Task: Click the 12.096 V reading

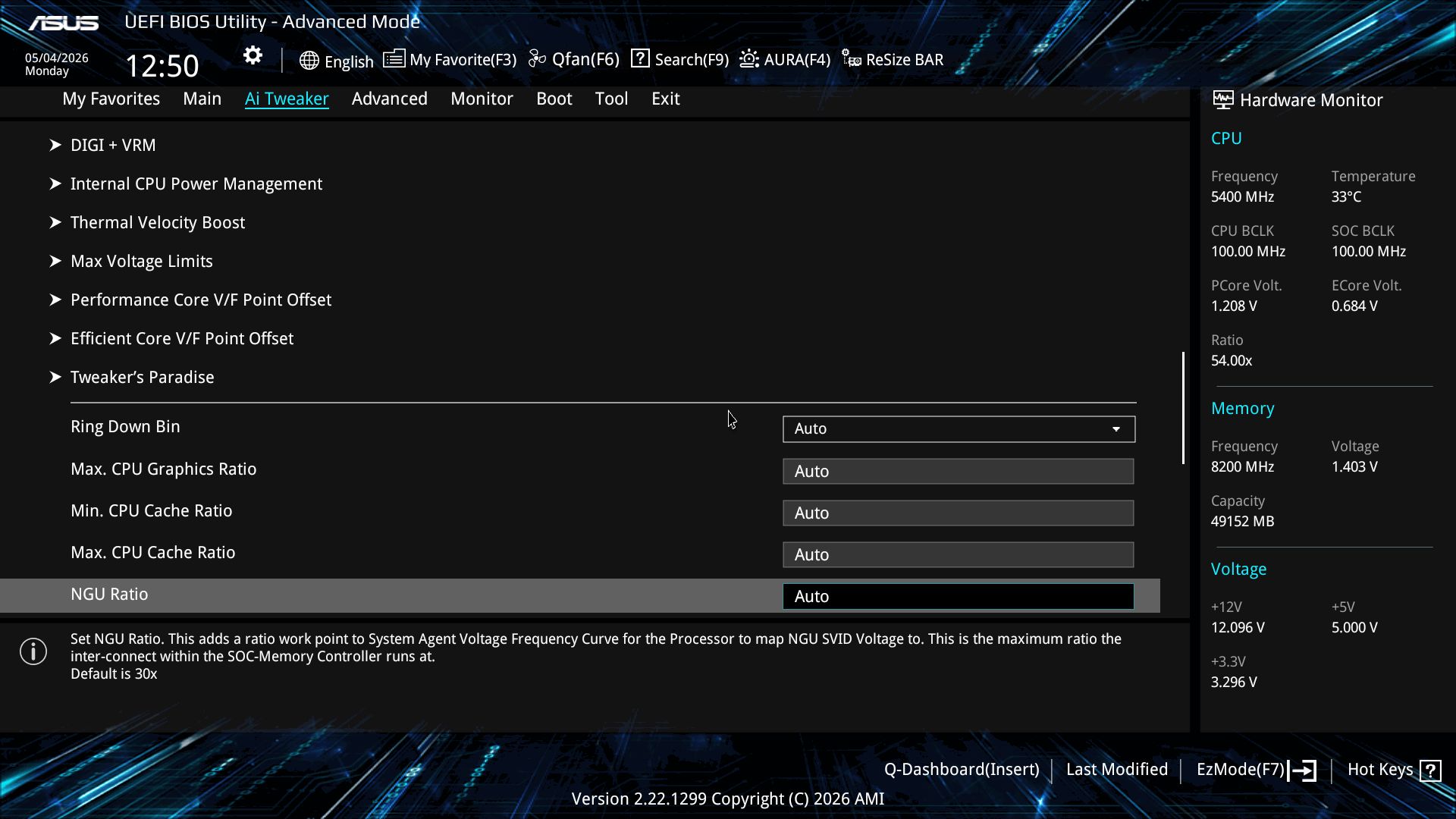Action: (x=1238, y=627)
